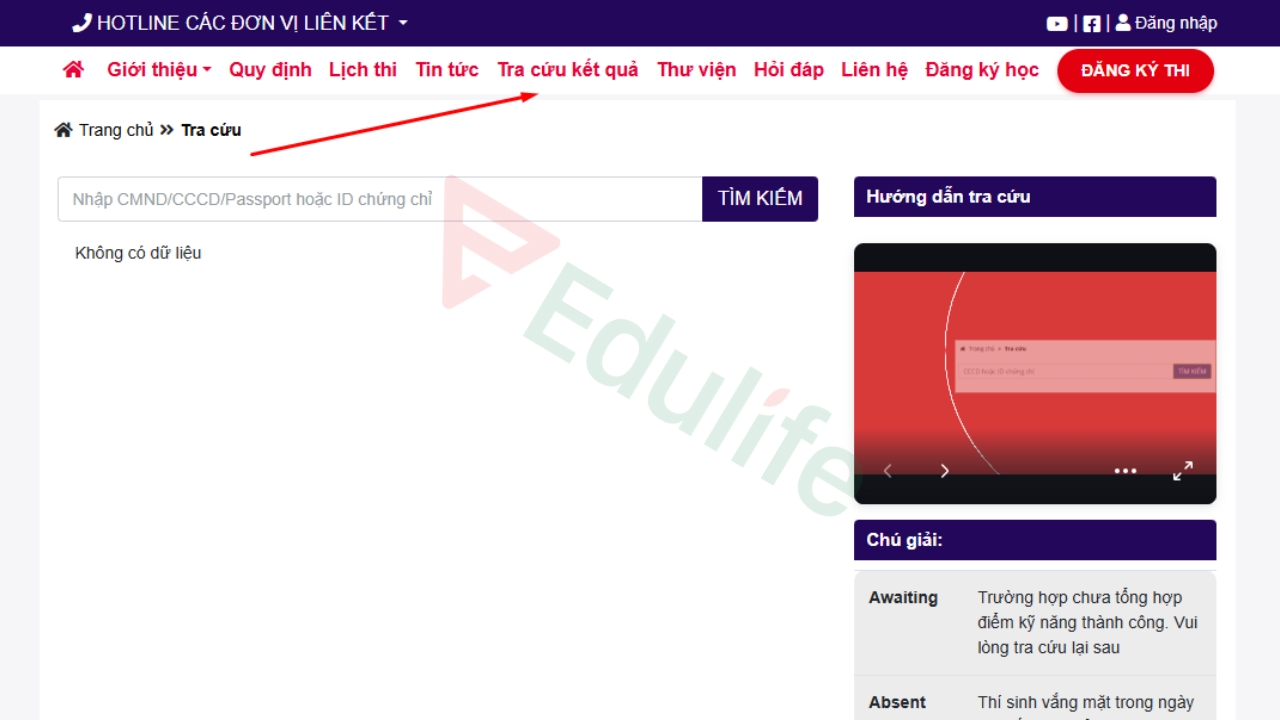Advance to next slide in guide video
1280x720 pixels.
[945, 471]
